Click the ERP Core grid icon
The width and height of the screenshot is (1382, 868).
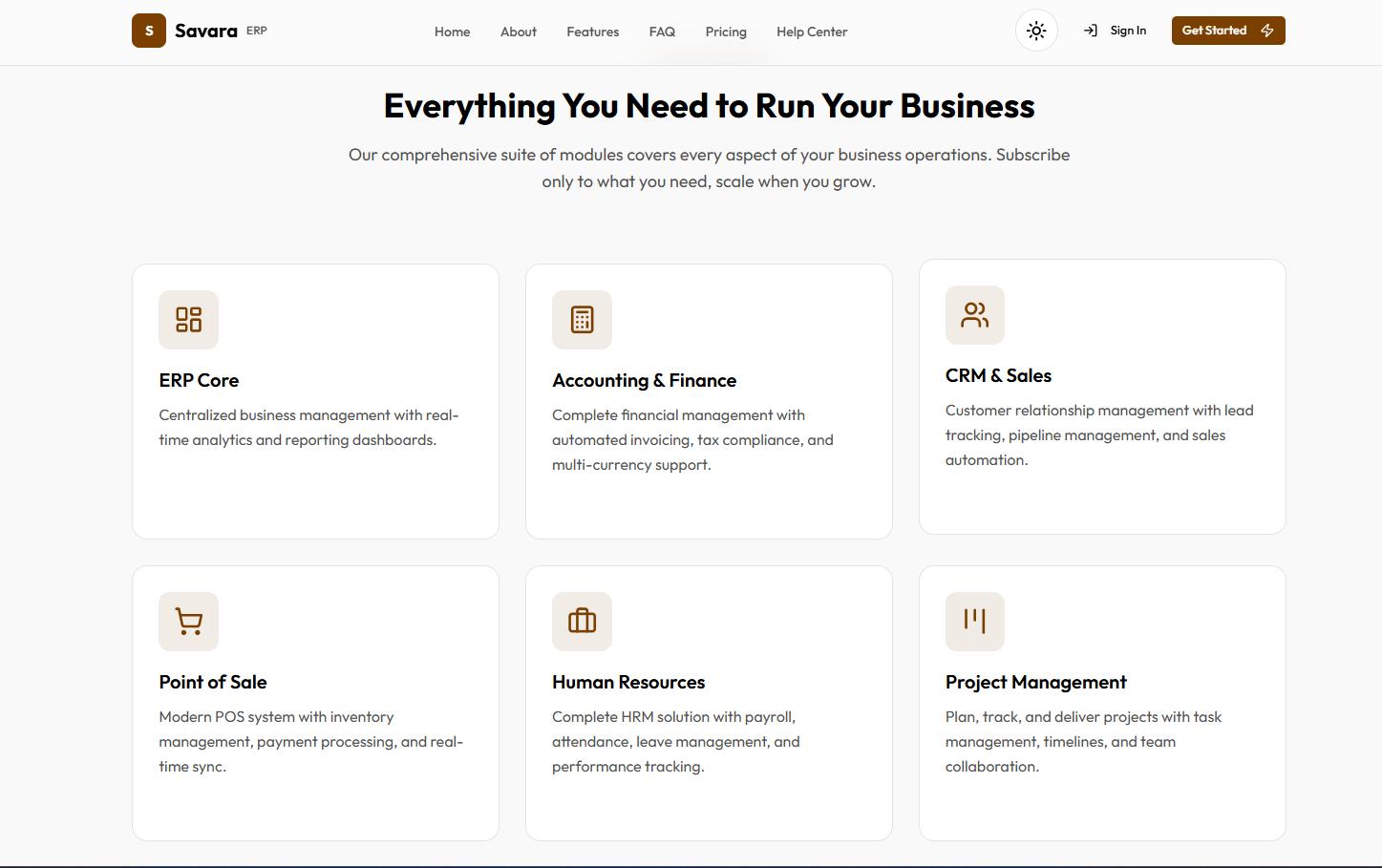pos(188,319)
